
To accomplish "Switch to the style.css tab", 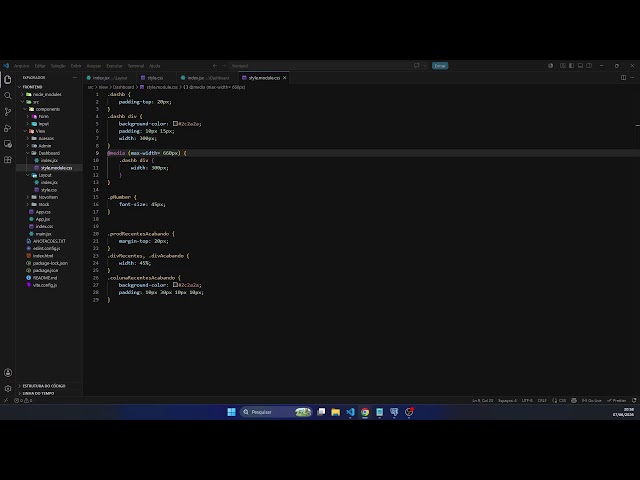I will [156, 78].
